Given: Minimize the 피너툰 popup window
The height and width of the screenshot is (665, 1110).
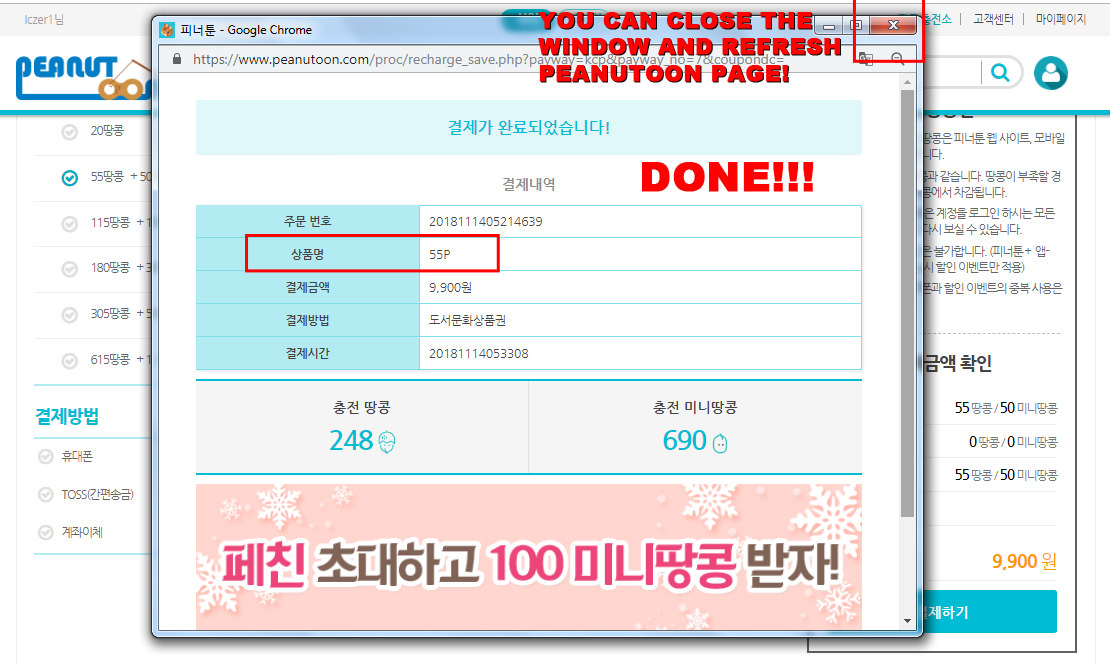Looking at the screenshot, I should pos(828,26).
